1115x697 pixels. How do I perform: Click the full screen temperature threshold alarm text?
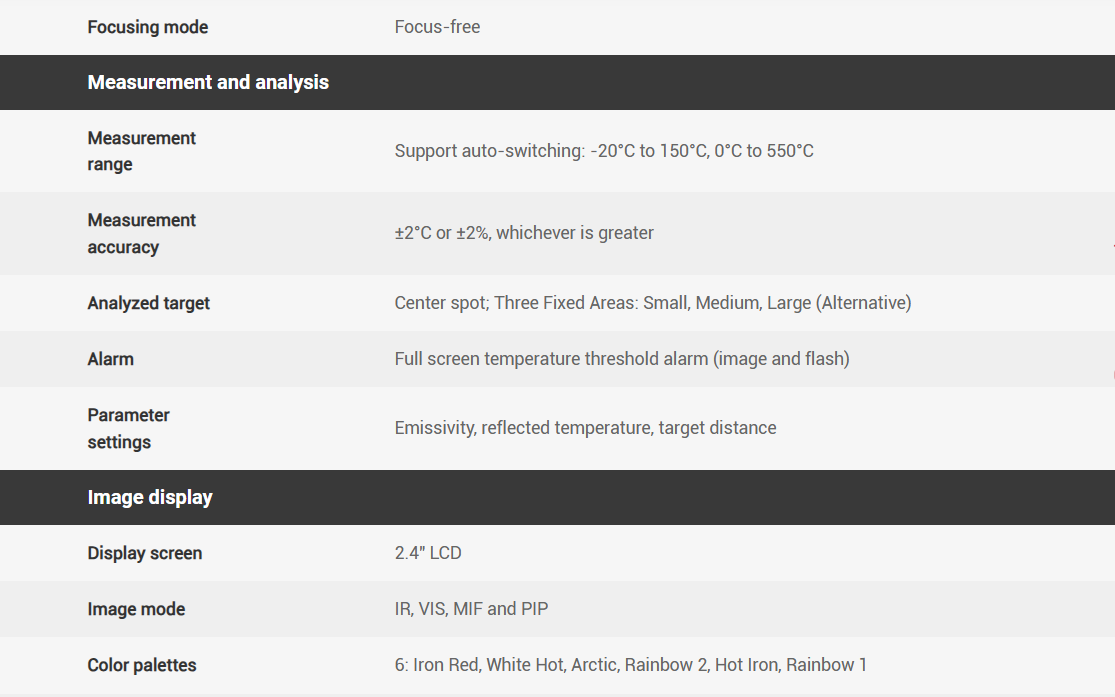point(622,359)
